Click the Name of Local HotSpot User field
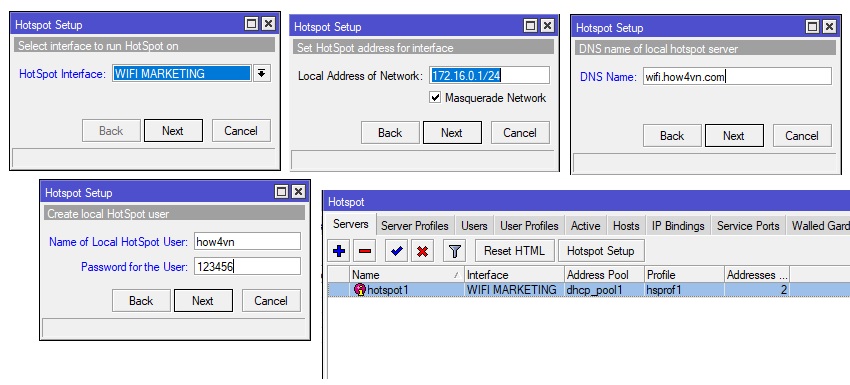Viewport: 850px width, 385px height. click(x=247, y=241)
